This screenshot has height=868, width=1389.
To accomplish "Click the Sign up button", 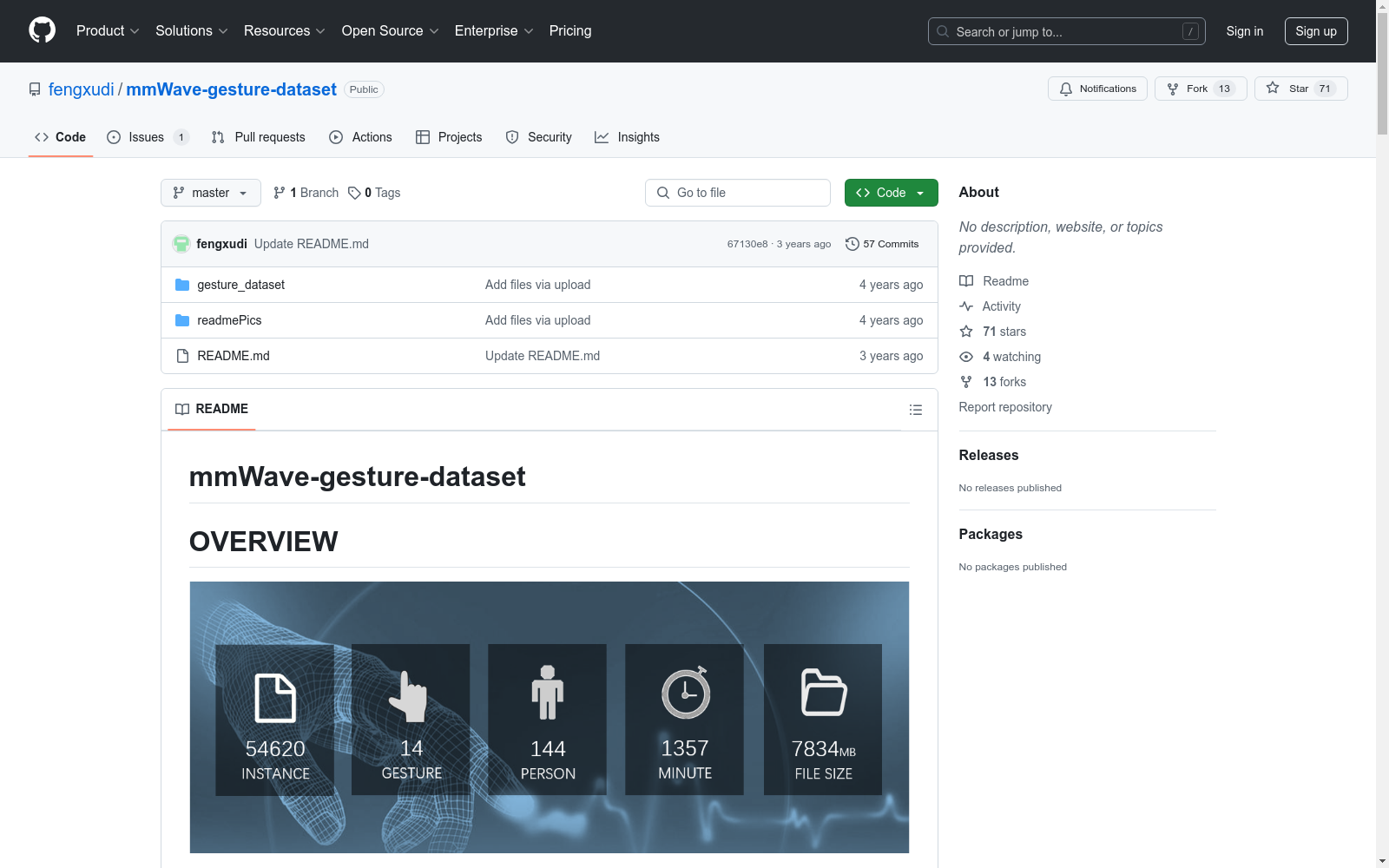I will coord(1316,31).
